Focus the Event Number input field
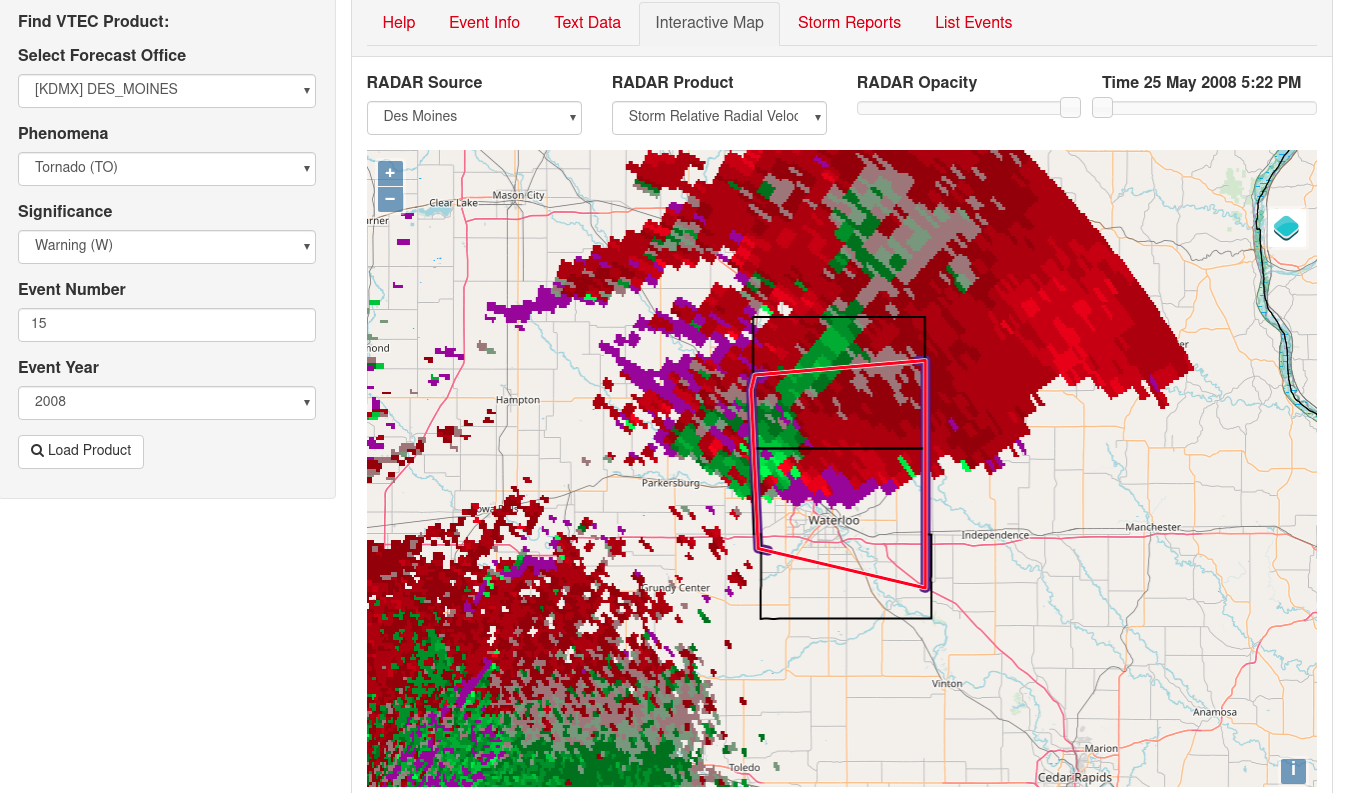 coord(167,324)
